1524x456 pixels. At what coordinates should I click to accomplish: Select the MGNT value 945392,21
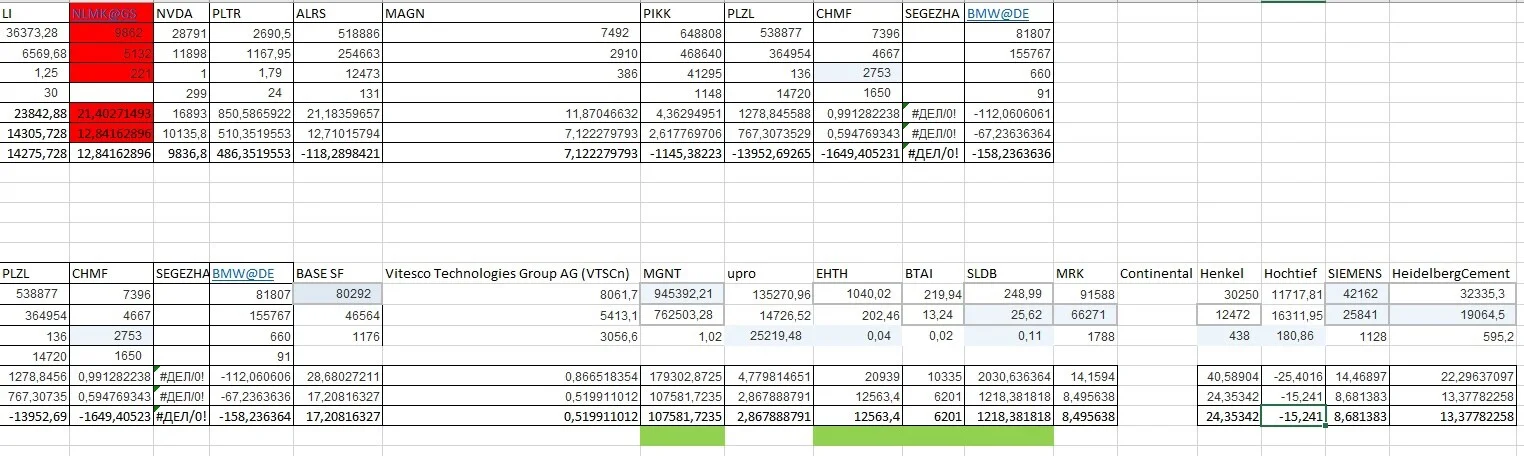point(682,295)
